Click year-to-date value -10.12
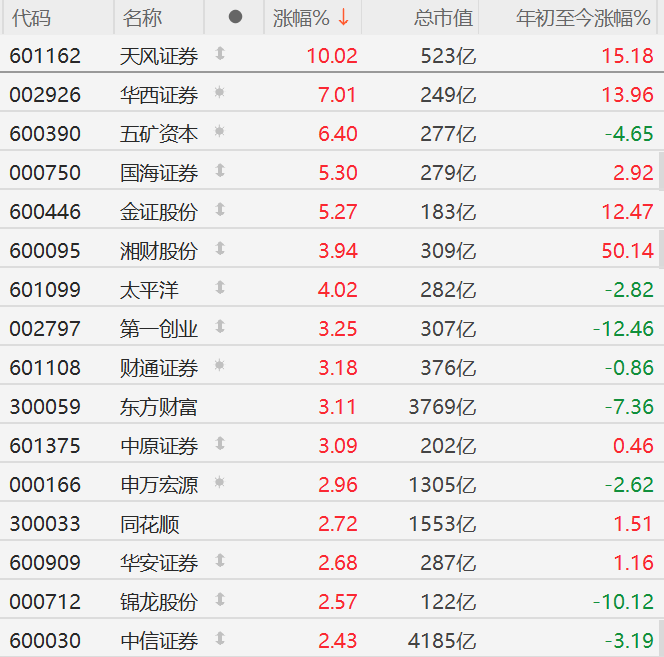The height and width of the screenshot is (657, 664). click(623, 602)
